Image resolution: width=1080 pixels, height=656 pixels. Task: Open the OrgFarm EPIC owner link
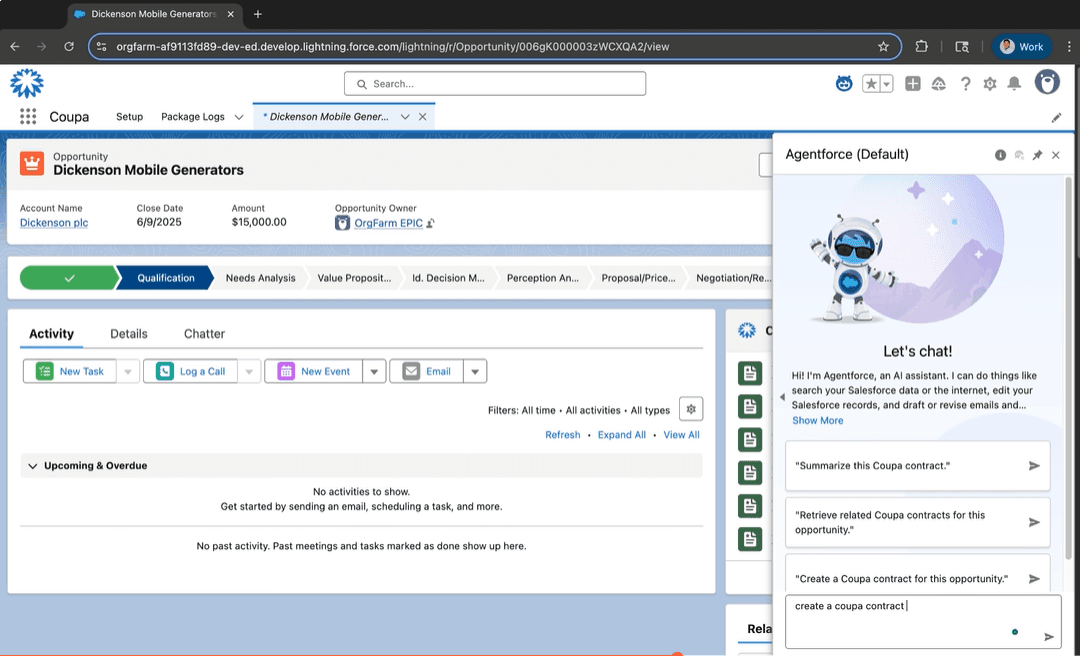click(x=388, y=223)
